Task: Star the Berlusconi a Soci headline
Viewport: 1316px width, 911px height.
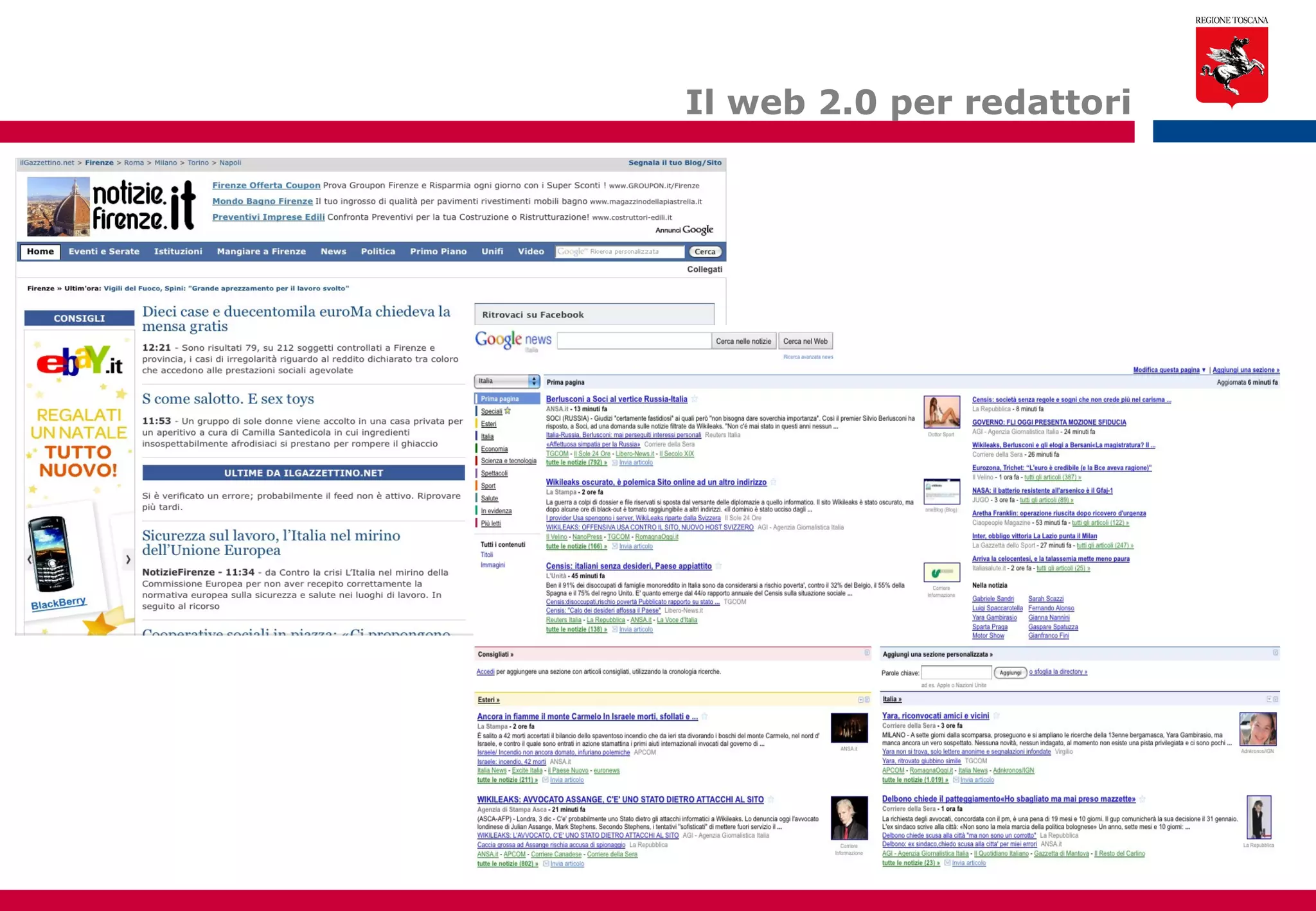Action: [x=695, y=399]
